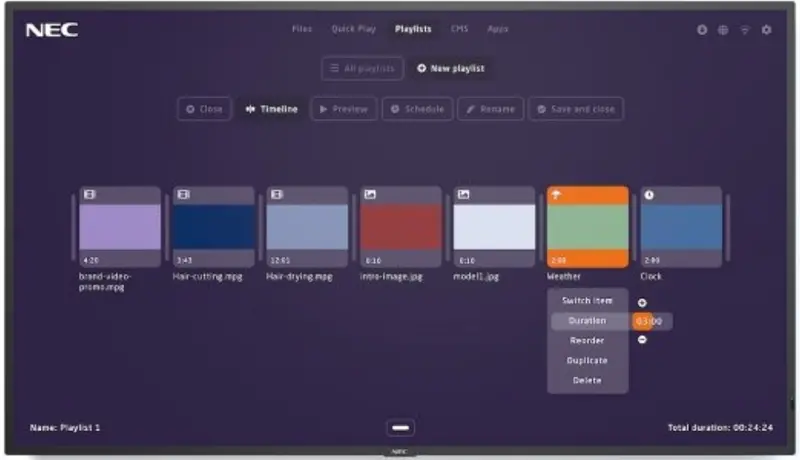This screenshot has height=460, width=800.
Task: Click the 4:20 duration on first card
Action: [x=91, y=260]
